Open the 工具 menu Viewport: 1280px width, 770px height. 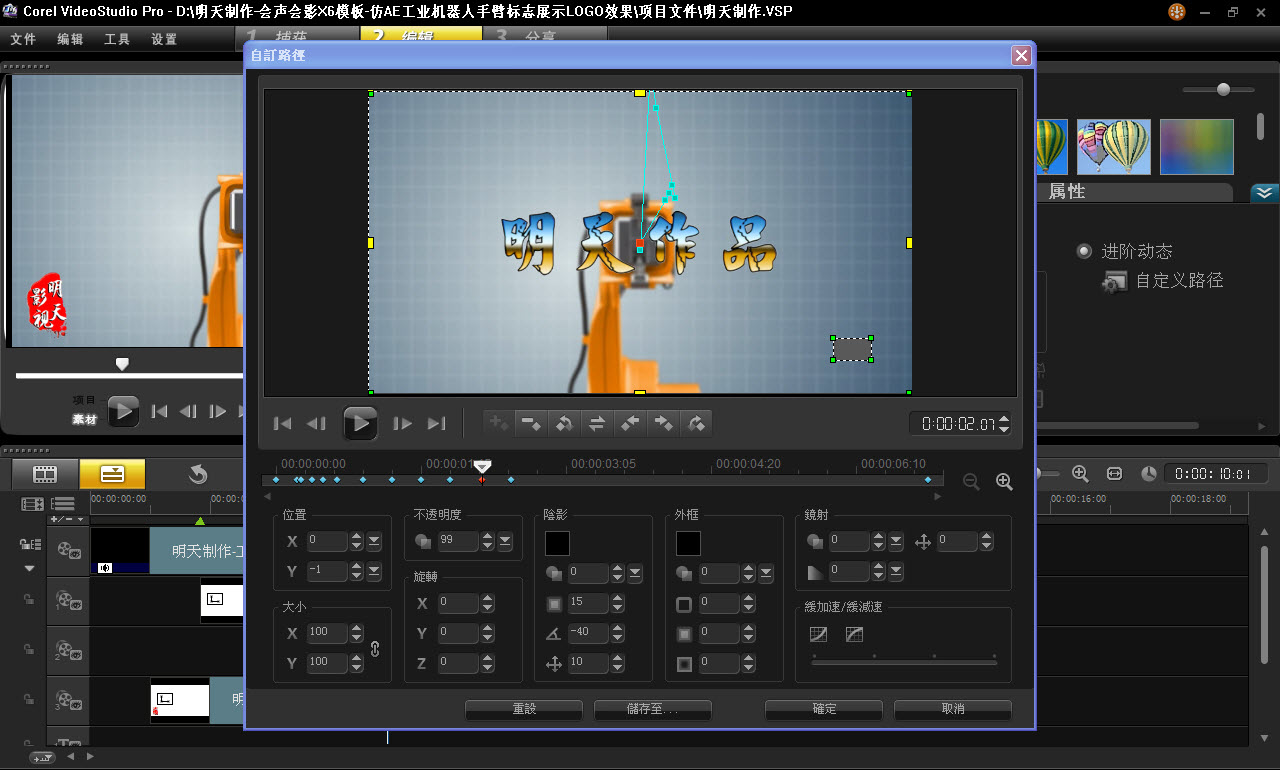coord(117,40)
